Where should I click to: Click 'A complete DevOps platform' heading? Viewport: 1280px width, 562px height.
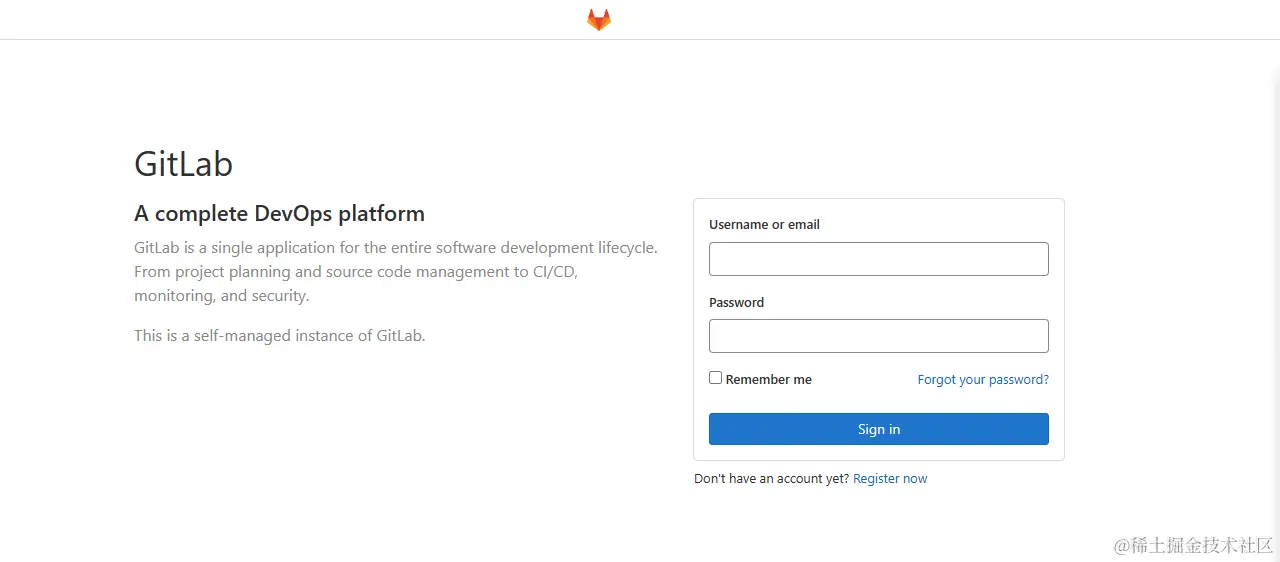[x=279, y=213]
